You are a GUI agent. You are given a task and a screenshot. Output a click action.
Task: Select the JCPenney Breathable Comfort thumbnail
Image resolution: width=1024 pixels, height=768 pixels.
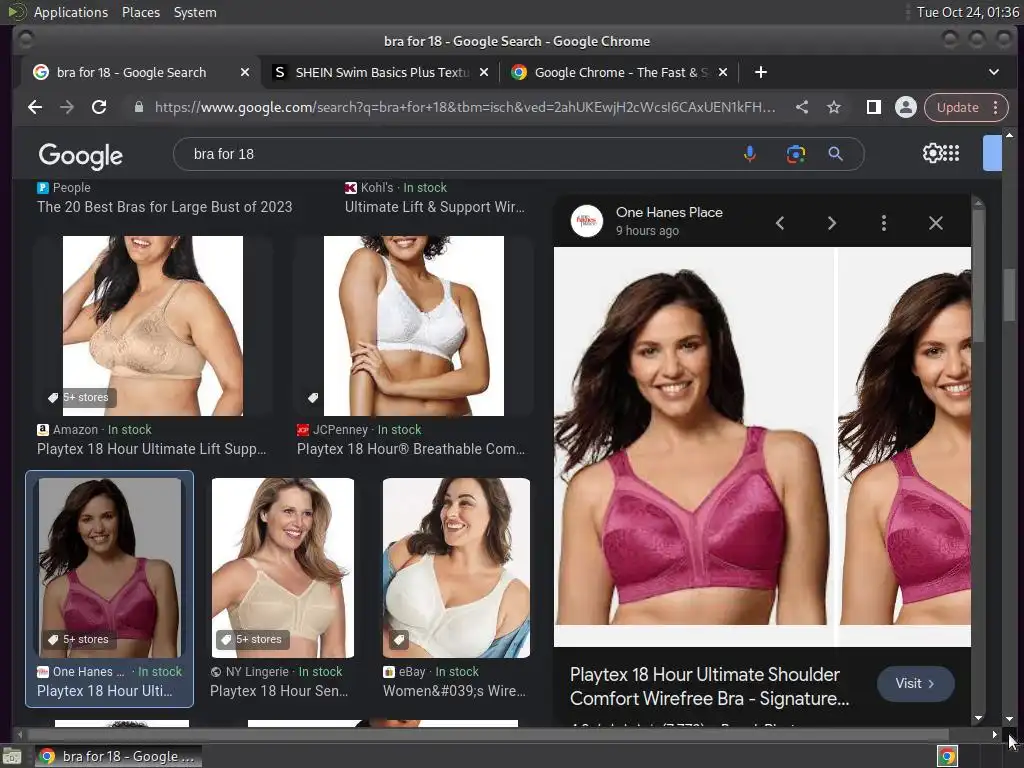coord(414,326)
